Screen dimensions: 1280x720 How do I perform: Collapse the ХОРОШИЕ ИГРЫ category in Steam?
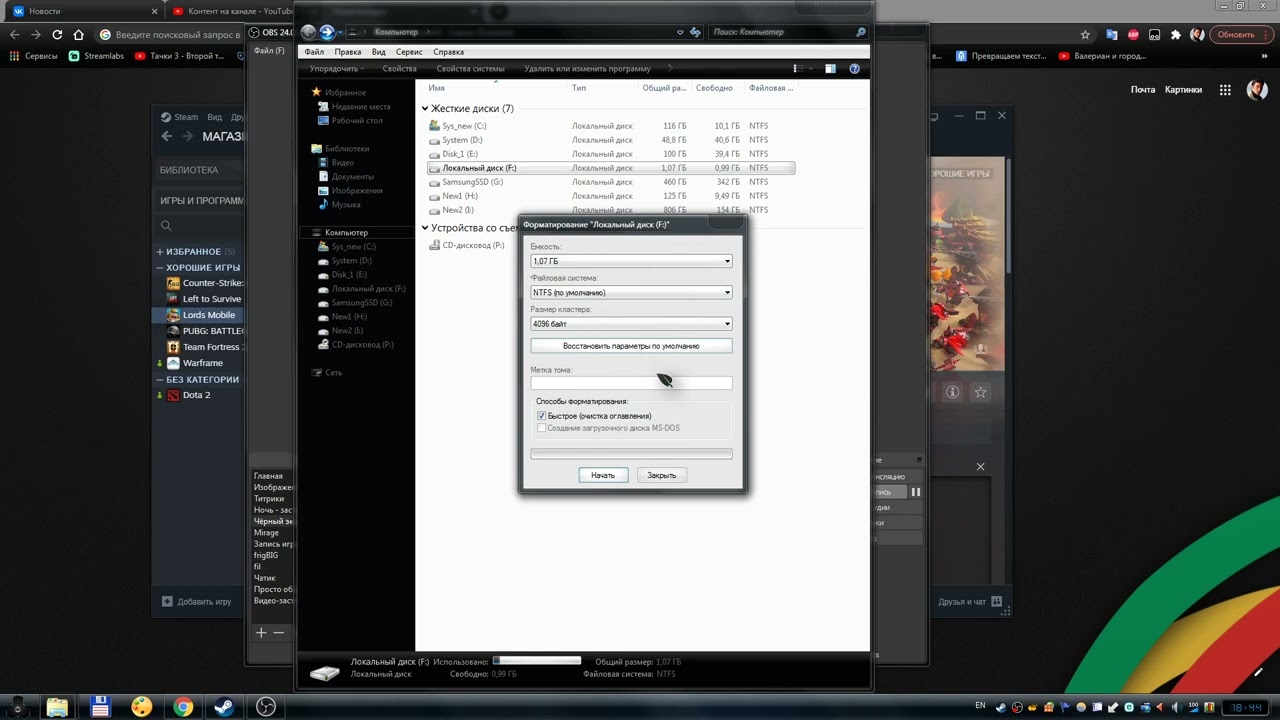coord(160,268)
